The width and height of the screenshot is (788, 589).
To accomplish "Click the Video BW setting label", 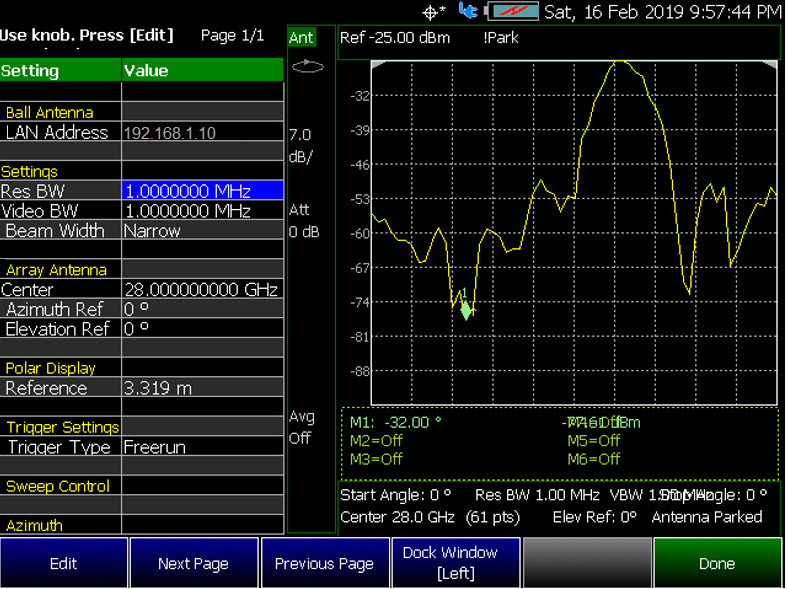I will tap(40, 211).
